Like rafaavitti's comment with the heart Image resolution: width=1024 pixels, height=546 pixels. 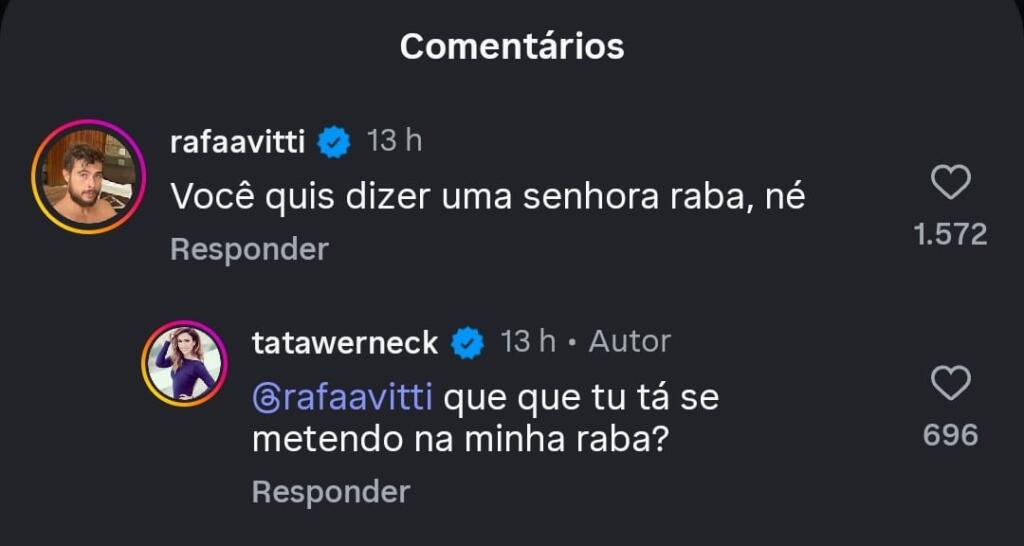coord(950,183)
